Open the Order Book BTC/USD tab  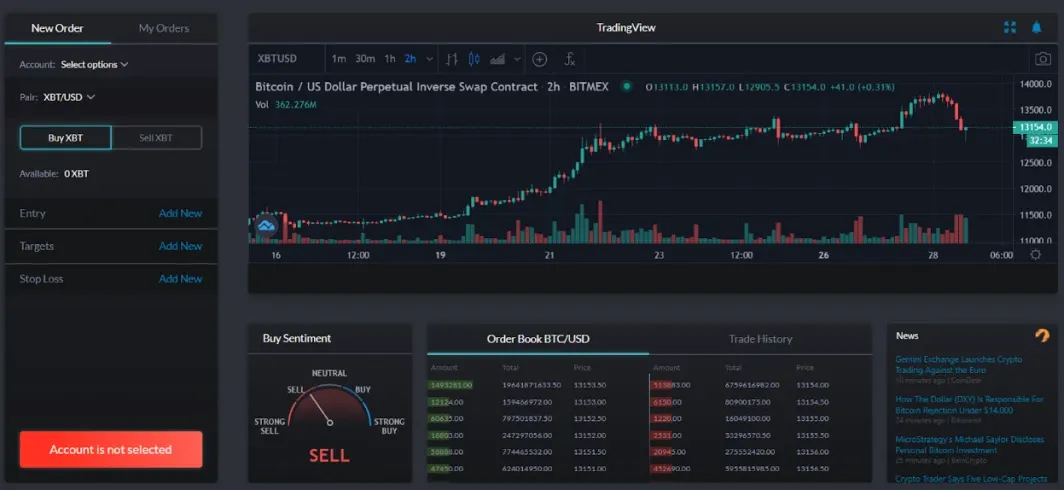(538, 339)
